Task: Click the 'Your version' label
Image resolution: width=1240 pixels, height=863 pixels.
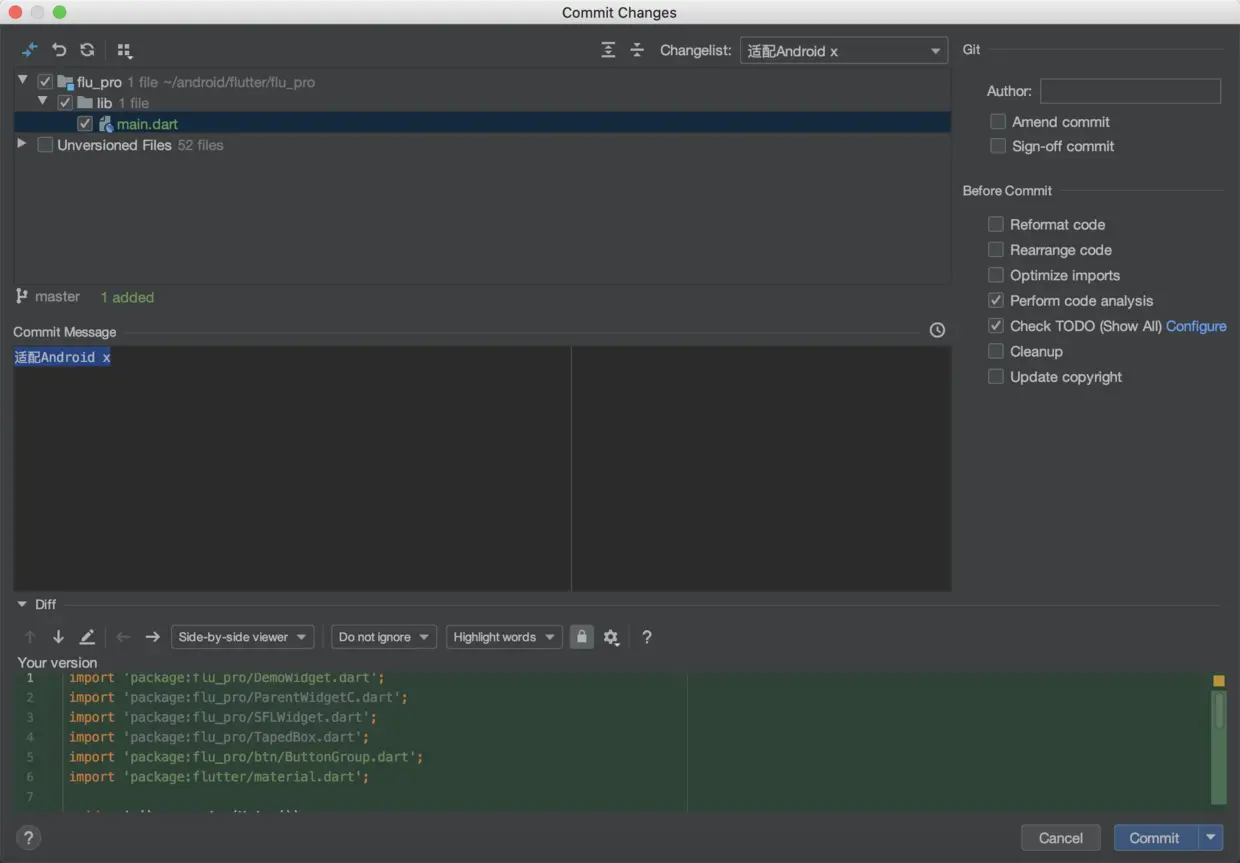Action: [x=57, y=662]
